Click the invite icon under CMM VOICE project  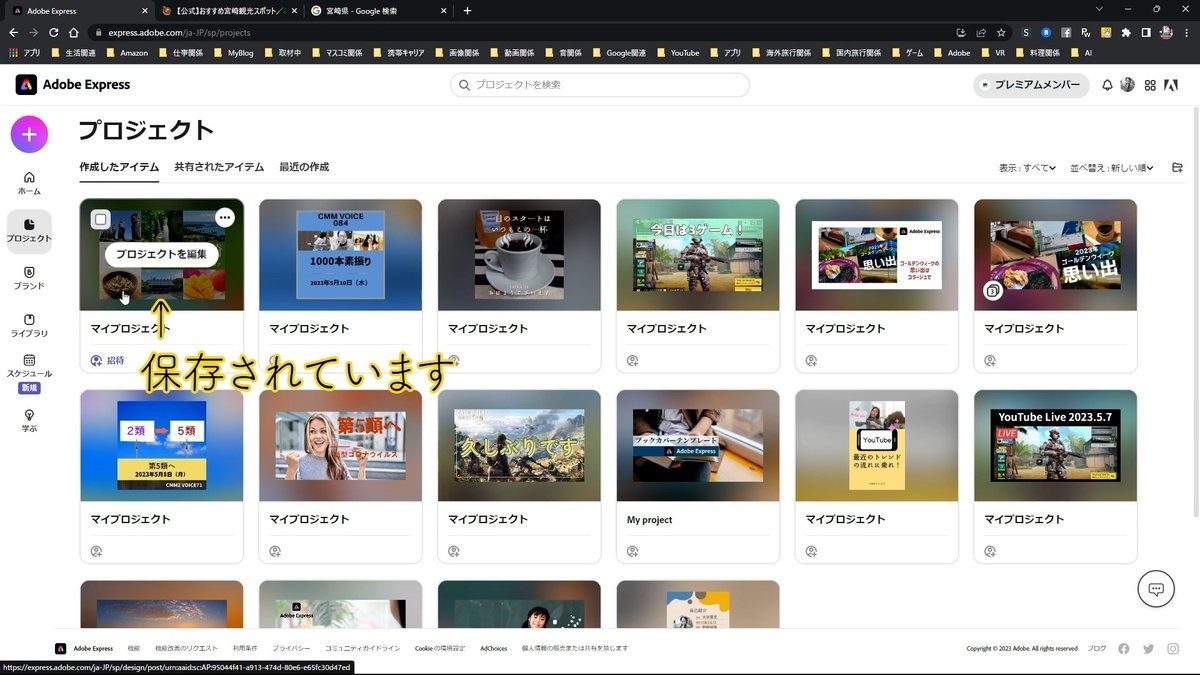[275, 360]
